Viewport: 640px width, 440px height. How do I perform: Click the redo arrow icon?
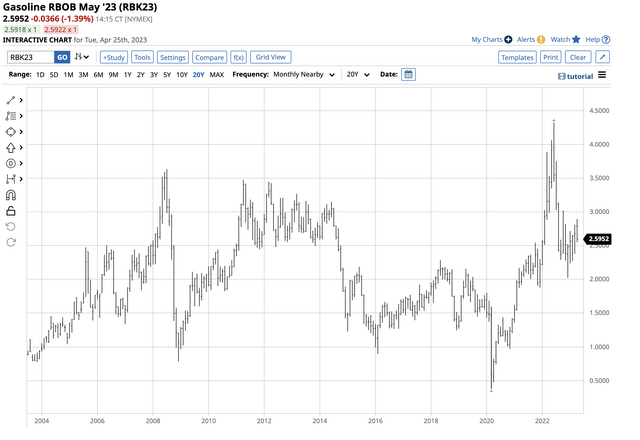pyautogui.click(x=11, y=242)
